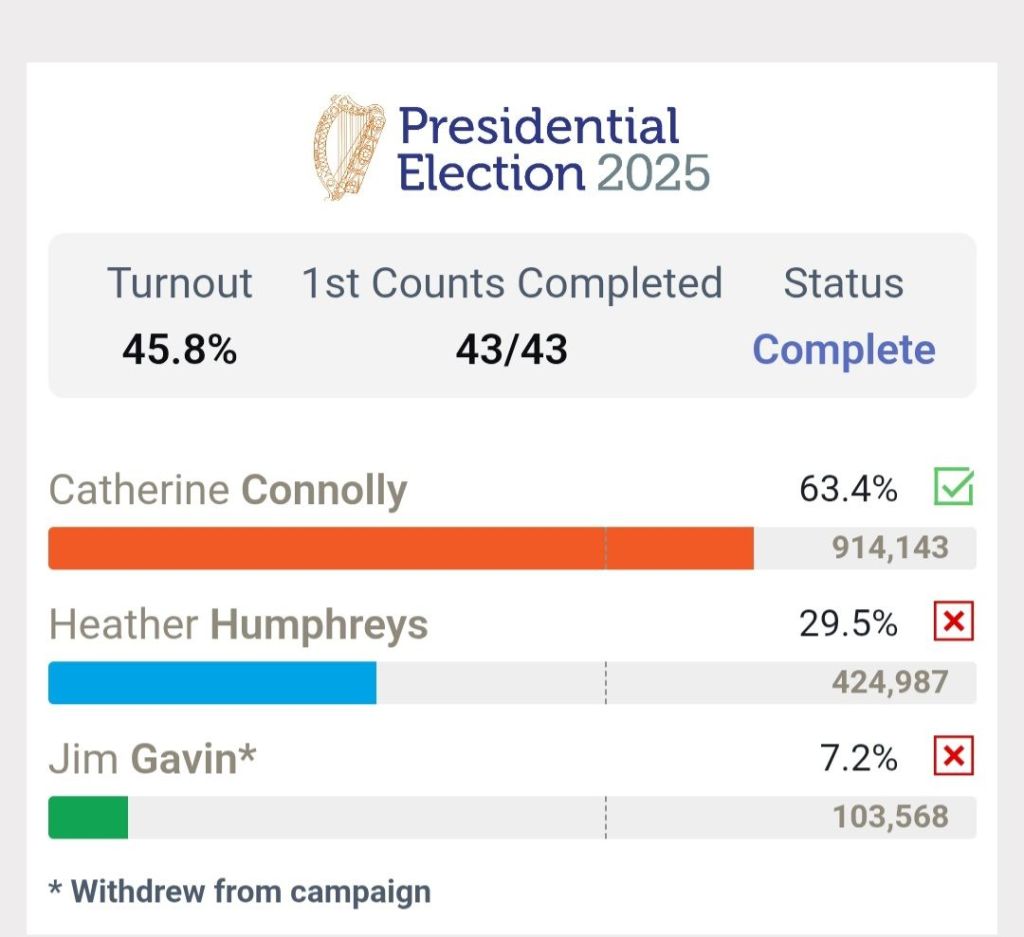Click Humphreys' blue vote bar
Screen dimensions: 1024x937
tap(212, 683)
